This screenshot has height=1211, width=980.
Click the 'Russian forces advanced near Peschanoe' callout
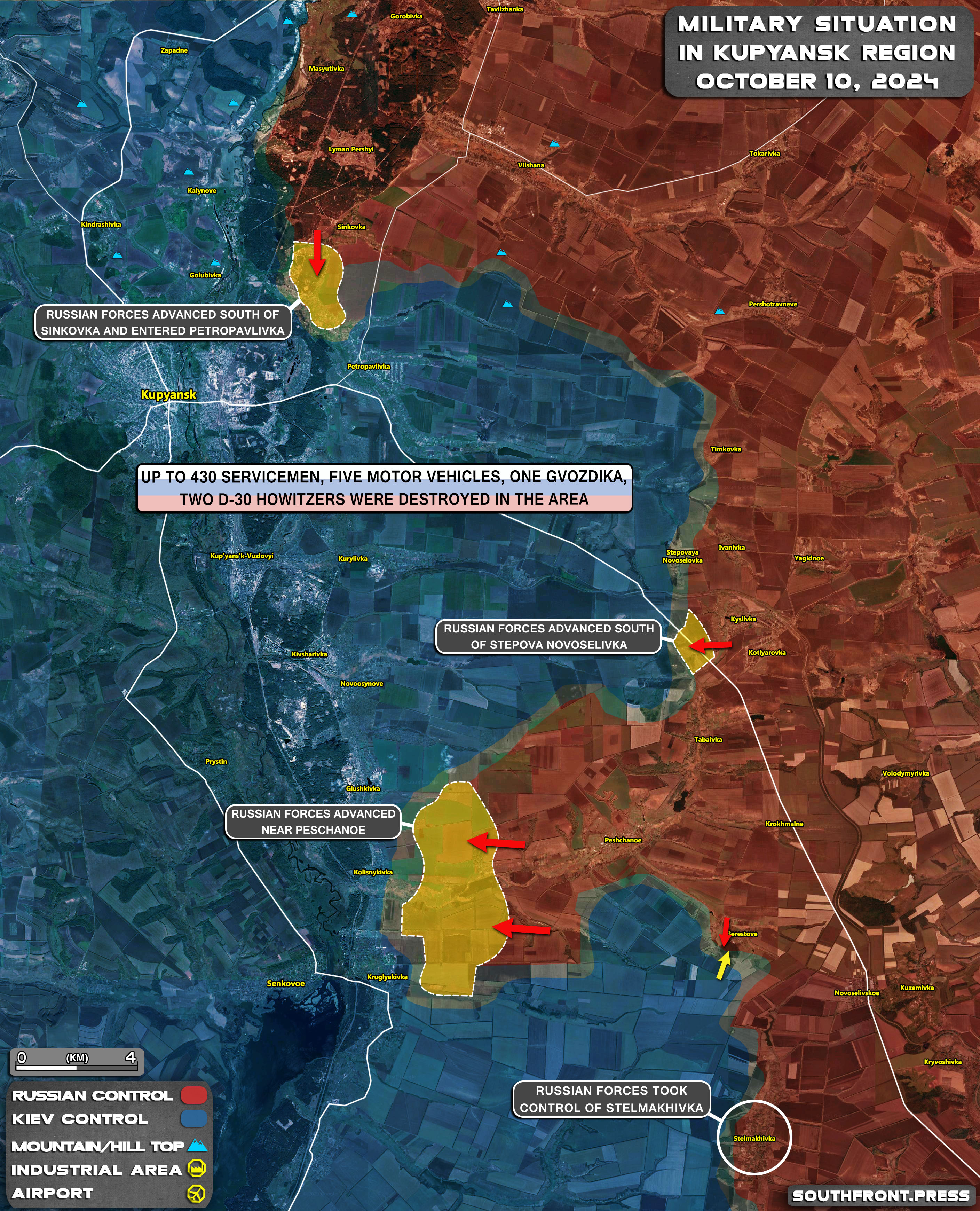pyautogui.click(x=313, y=821)
